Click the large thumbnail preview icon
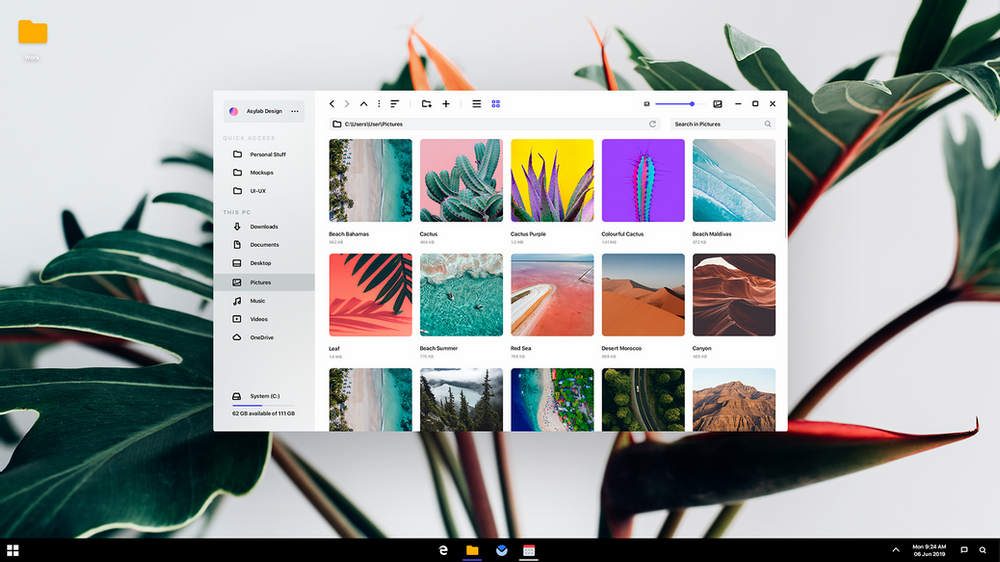 717,103
